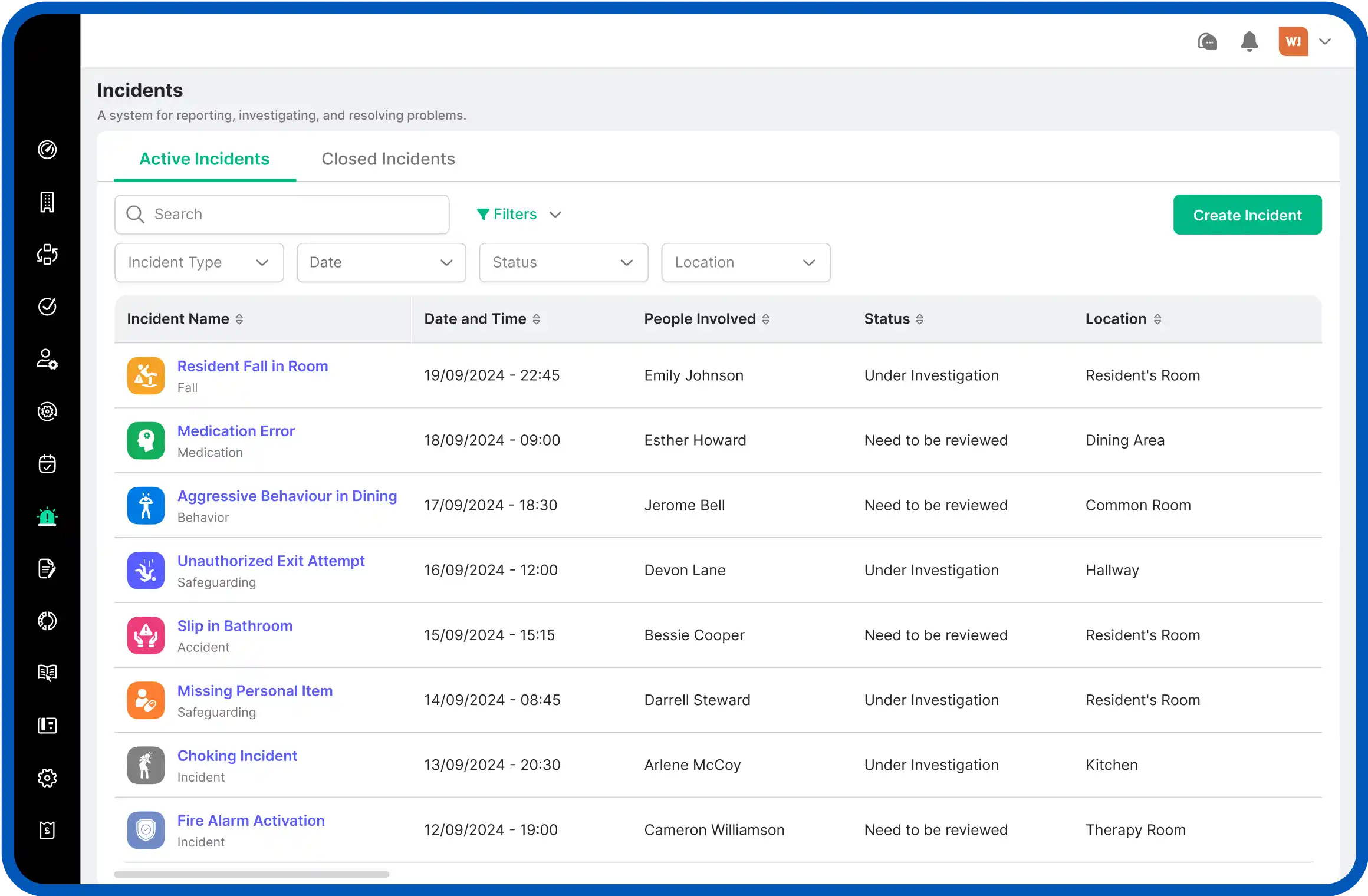The width and height of the screenshot is (1368, 896).
Task: Open the notifications bell icon
Action: [1249, 41]
